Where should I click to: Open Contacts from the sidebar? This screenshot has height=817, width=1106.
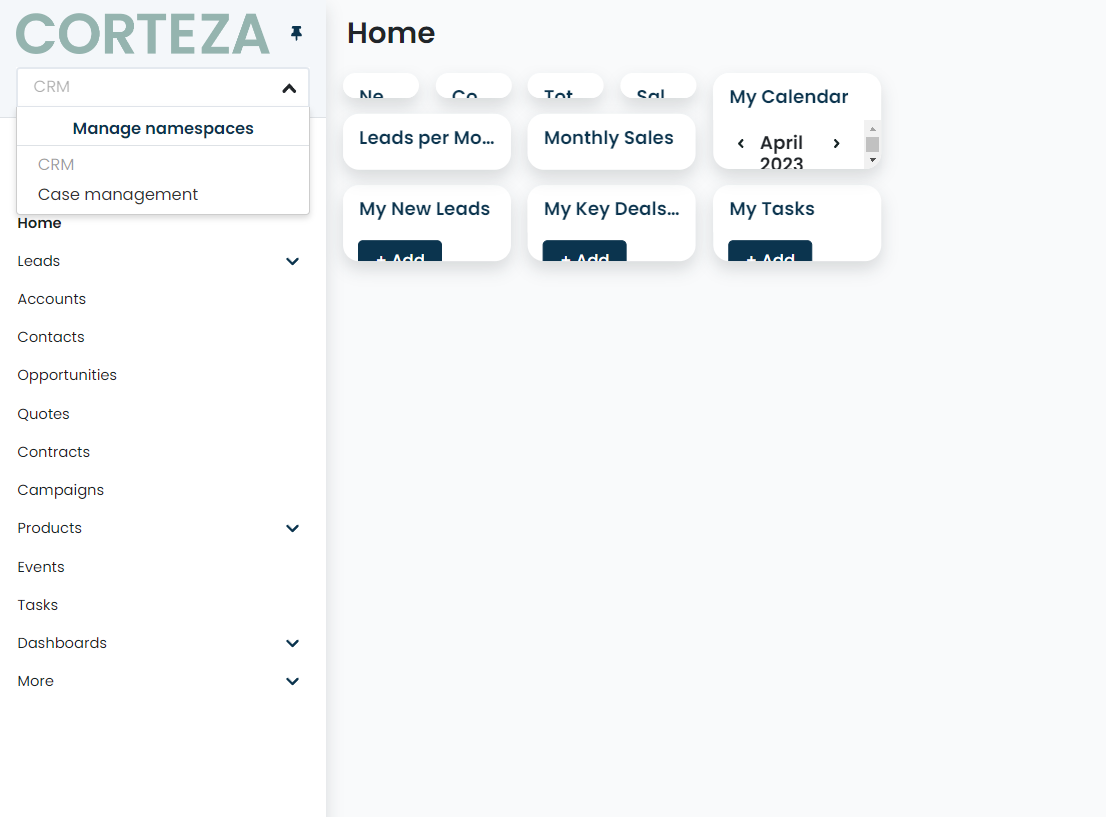(x=50, y=336)
